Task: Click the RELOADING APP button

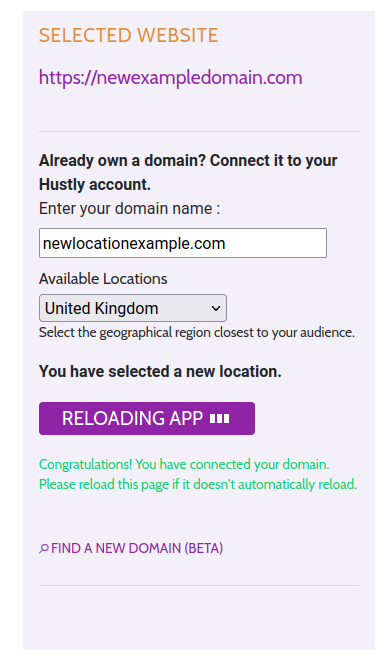Action: [147, 418]
